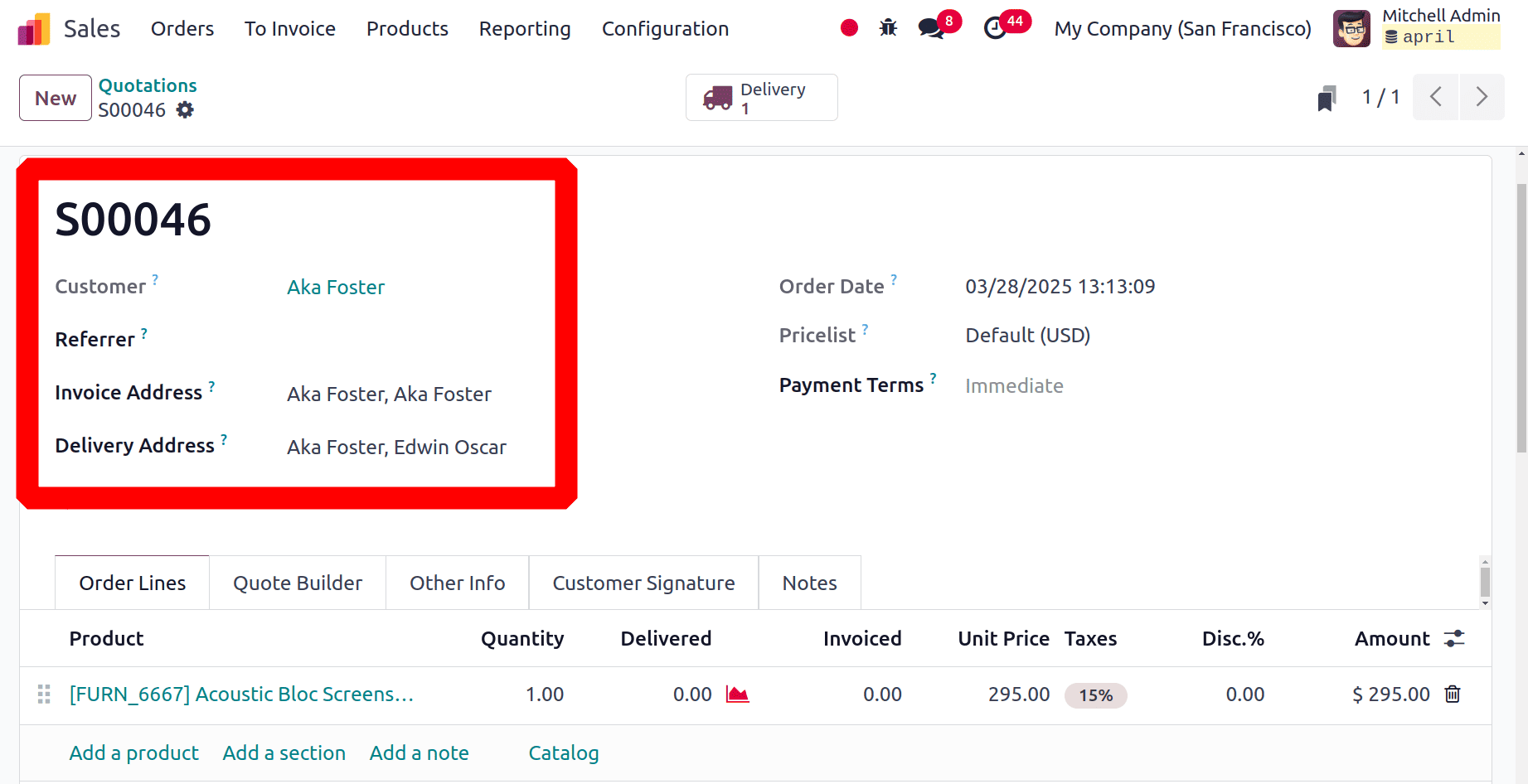This screenshot has width=1528, height=784.
Task: Toggle the bookmark favorite icon
Action: pos(1327,97)
